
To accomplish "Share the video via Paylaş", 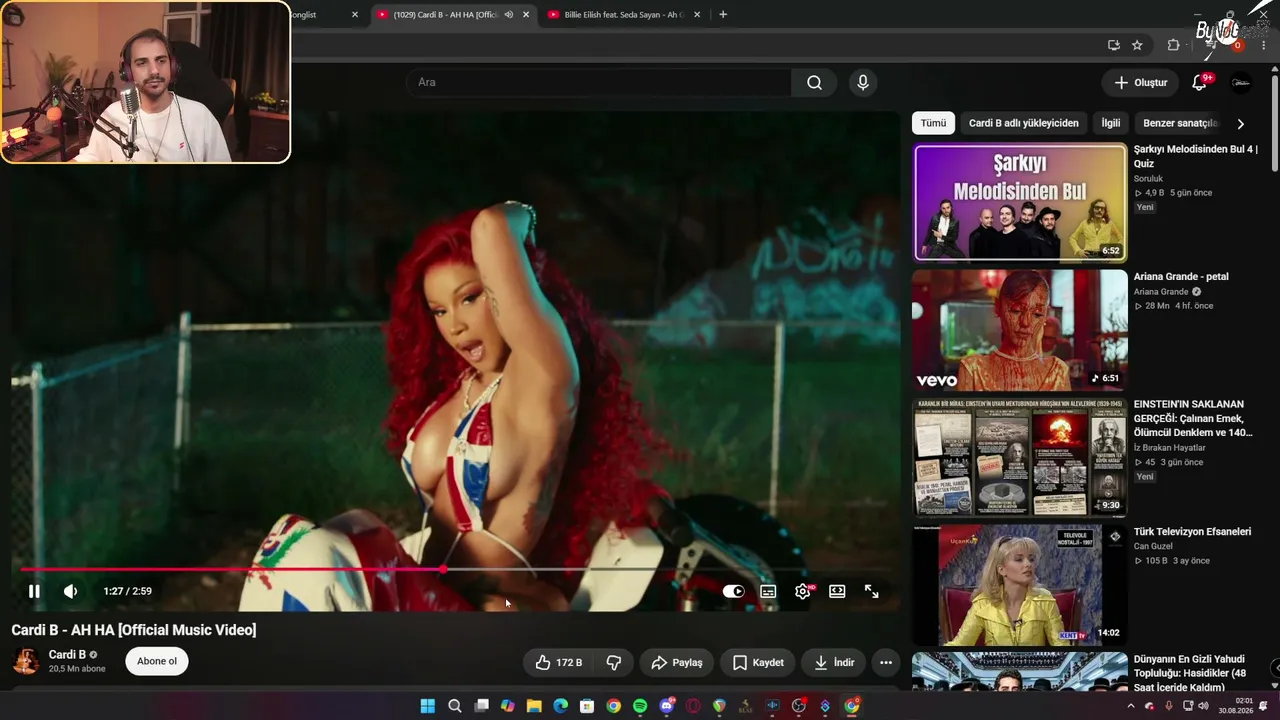I will (677, 662).
